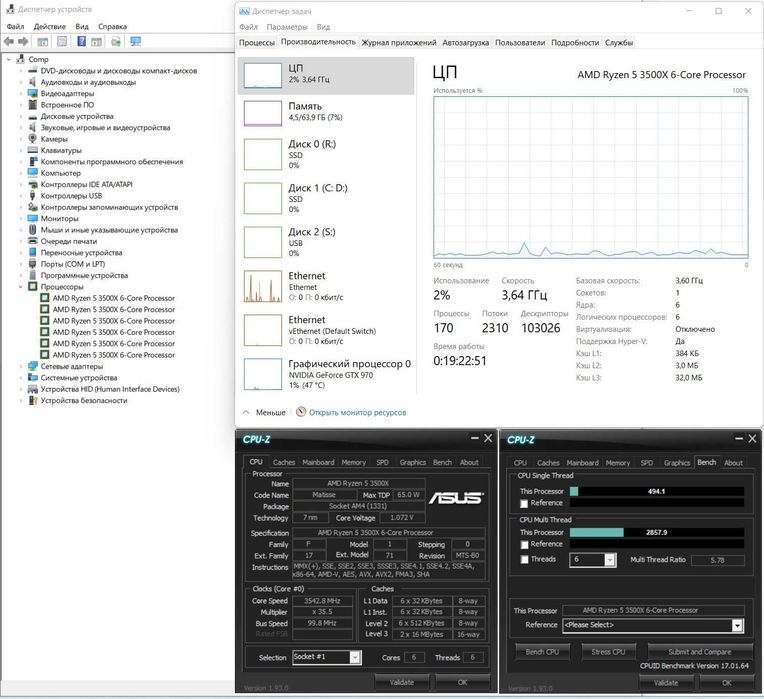Click the forward arrow in Device Manager toolbar
Screen dimensions: 764x699
[23, 42]
